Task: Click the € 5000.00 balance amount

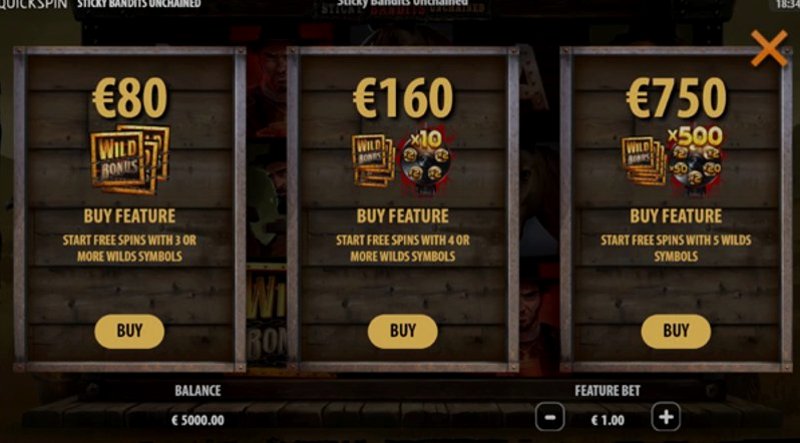Action: pos(198,420)
